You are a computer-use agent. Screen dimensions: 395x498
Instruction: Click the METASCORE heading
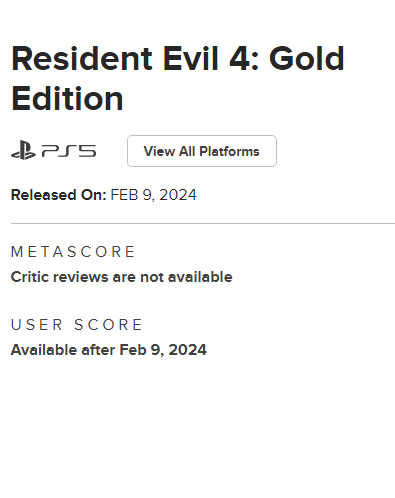[x=73, y=252]
